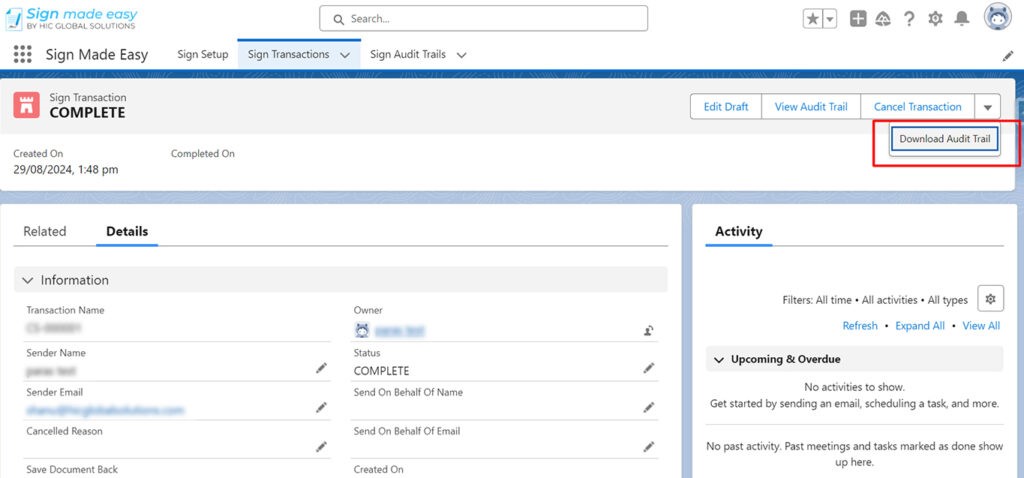Viewport: 1024px width, 478px height.
Task: Edit Send On Behalf Of Email pencil
Action: 648,447
